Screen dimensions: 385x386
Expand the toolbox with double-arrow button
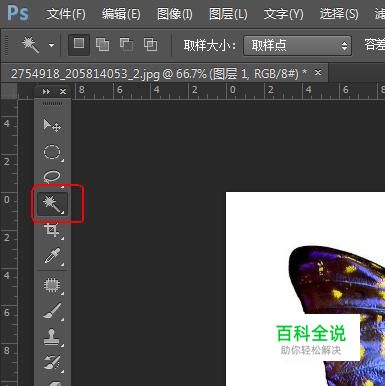pyautogui.click(x=46, y=91)
